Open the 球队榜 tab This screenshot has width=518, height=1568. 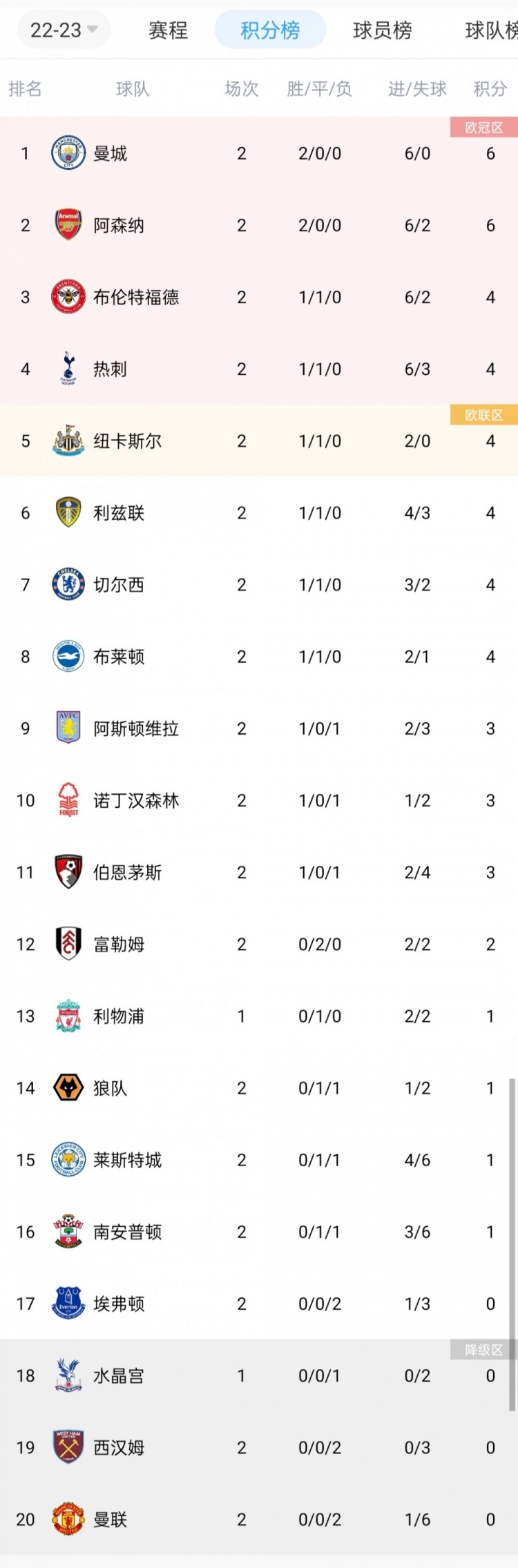(x=491, y=30)
